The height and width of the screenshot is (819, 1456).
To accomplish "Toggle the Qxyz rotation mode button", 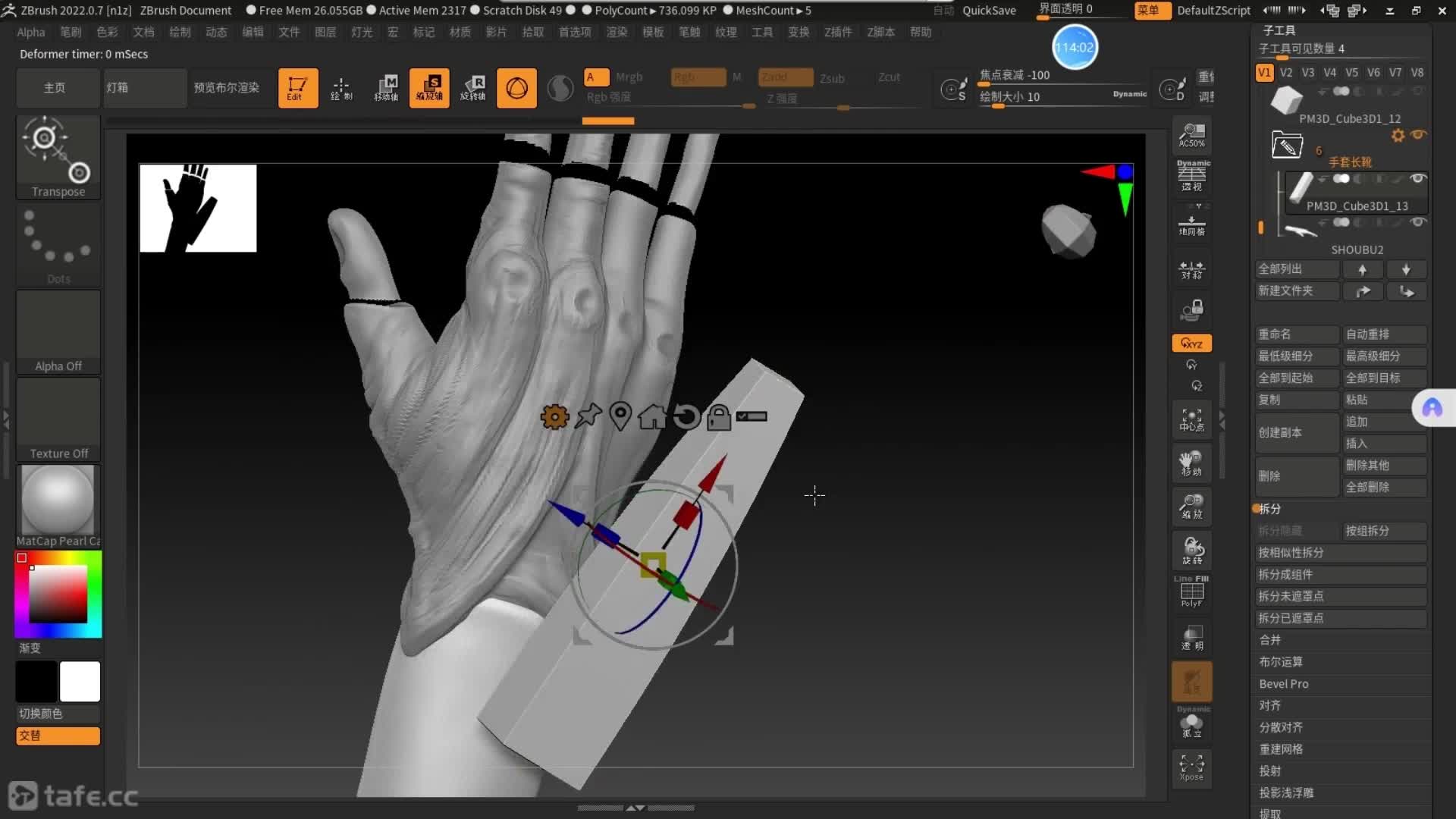I will (1192, 344).
